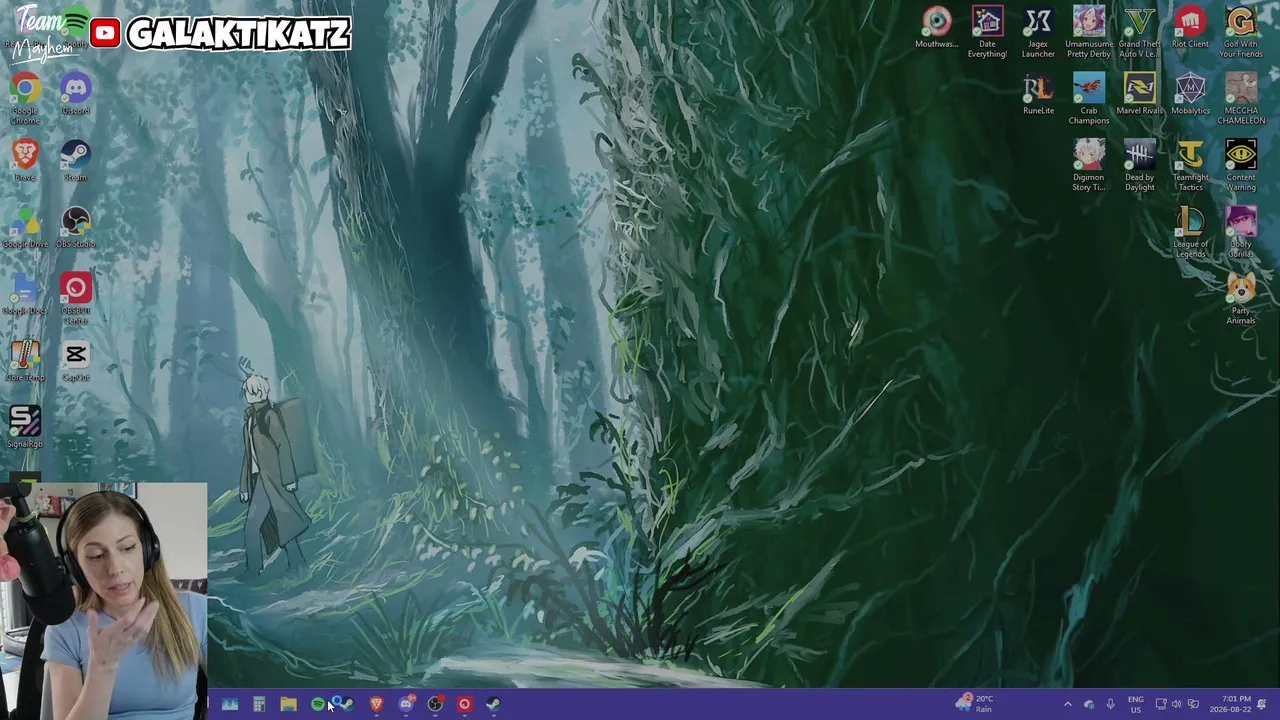Switch to OBS Studio on the taskbar
The height and width of the screenshot is (720, 1280).
(x=435, y=704)
